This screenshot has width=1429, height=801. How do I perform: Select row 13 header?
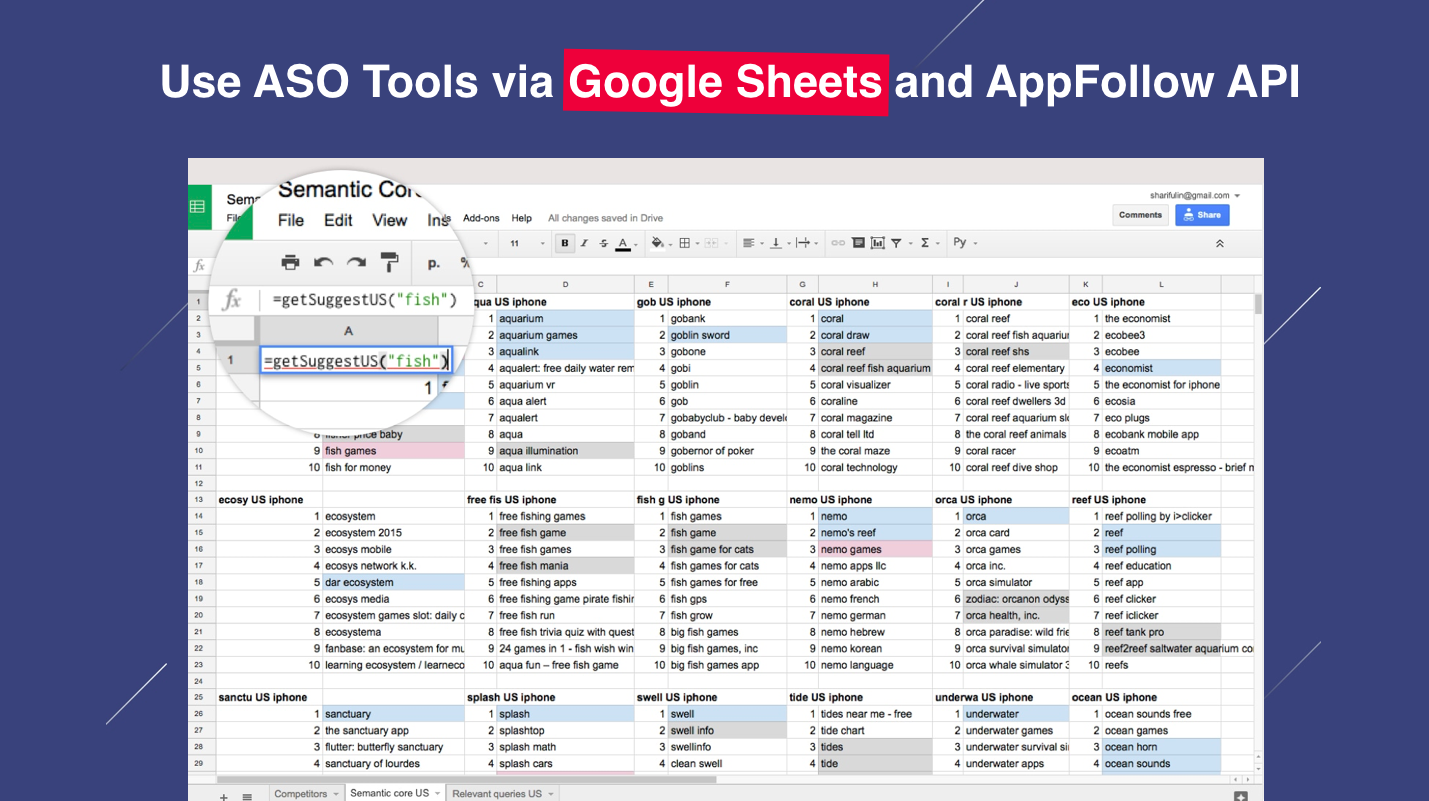198,500
